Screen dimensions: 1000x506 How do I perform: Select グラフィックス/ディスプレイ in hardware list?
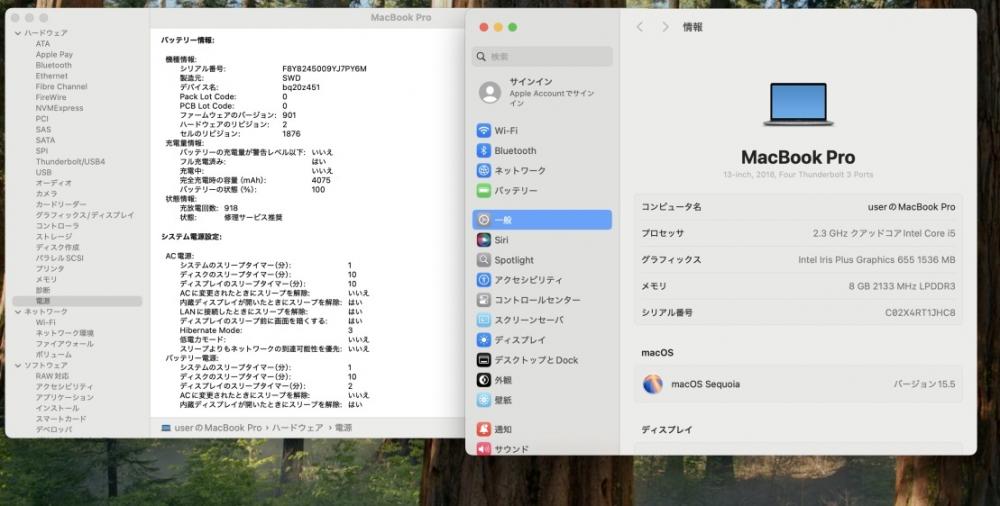tap(85, 216)
